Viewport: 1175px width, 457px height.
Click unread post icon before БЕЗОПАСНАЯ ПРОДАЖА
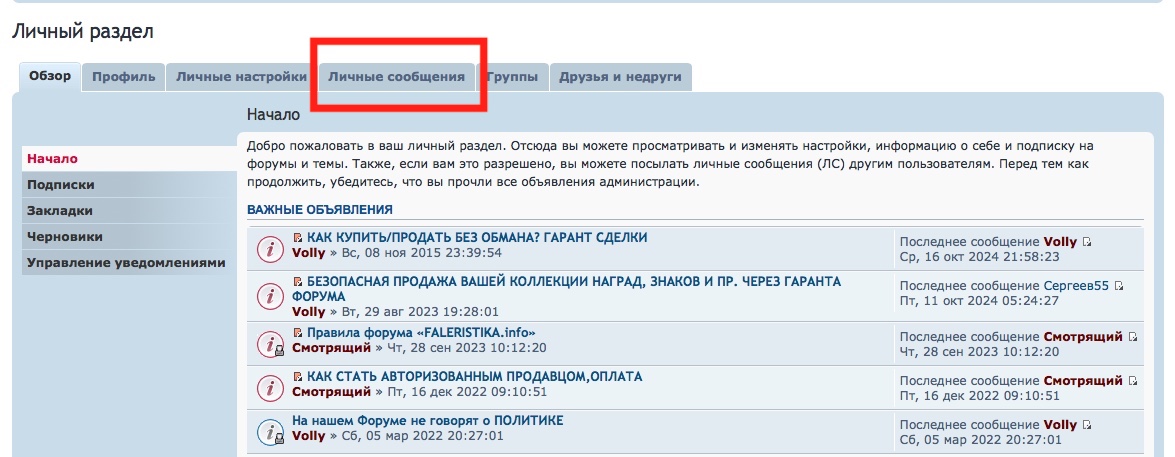[x=297, y=282]
